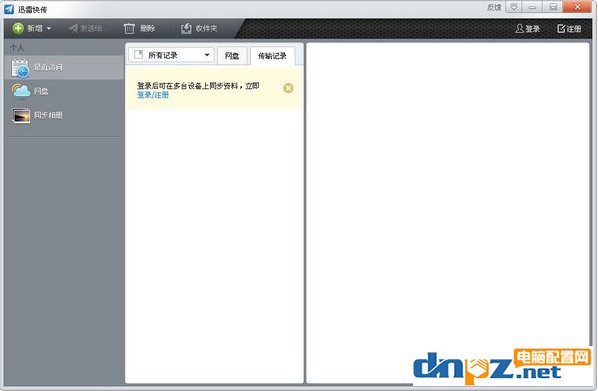The width and height of the screenshot is (598, 391).
Task: Open the 所有记录 filter dropdown
Action: (x=171, y=55)
